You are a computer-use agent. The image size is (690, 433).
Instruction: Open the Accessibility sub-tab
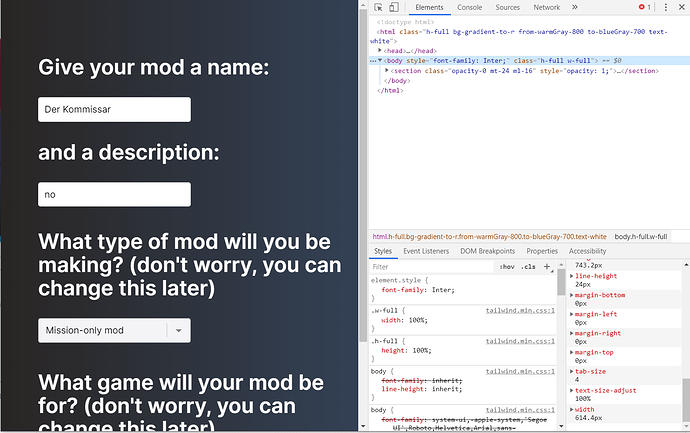(587, 251)
